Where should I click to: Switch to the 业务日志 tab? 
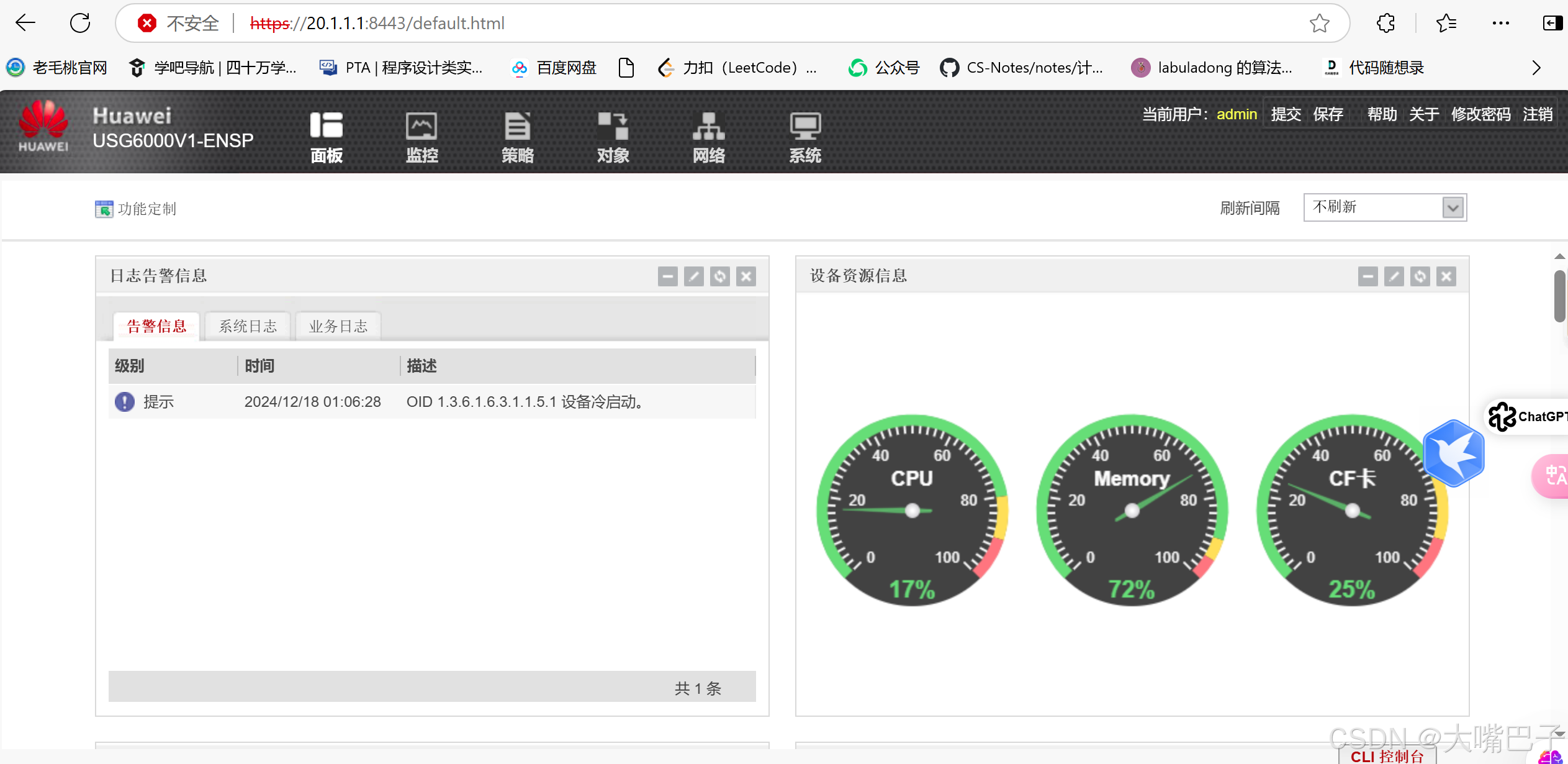(338, 325)
